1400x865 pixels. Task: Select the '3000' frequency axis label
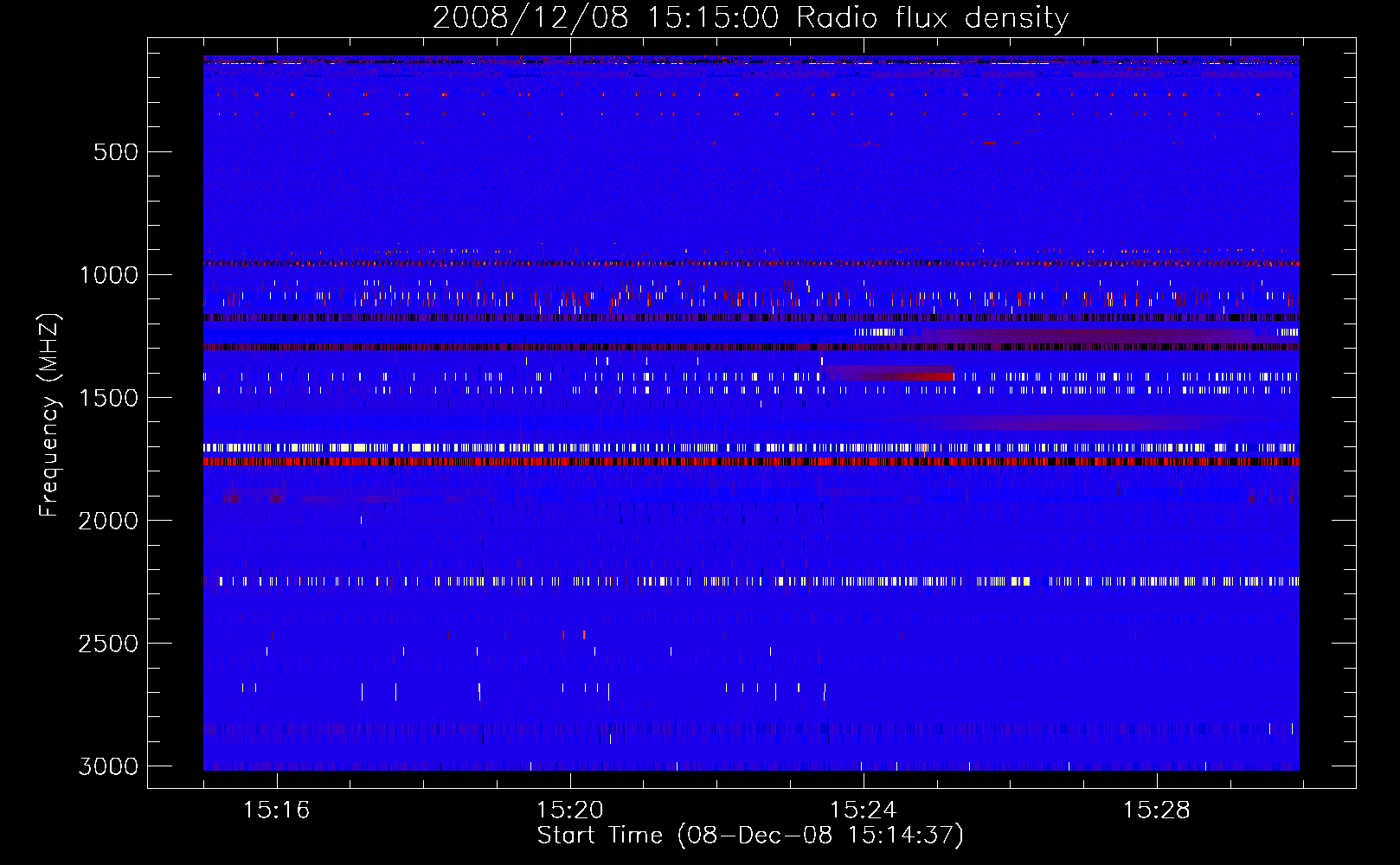108,766
